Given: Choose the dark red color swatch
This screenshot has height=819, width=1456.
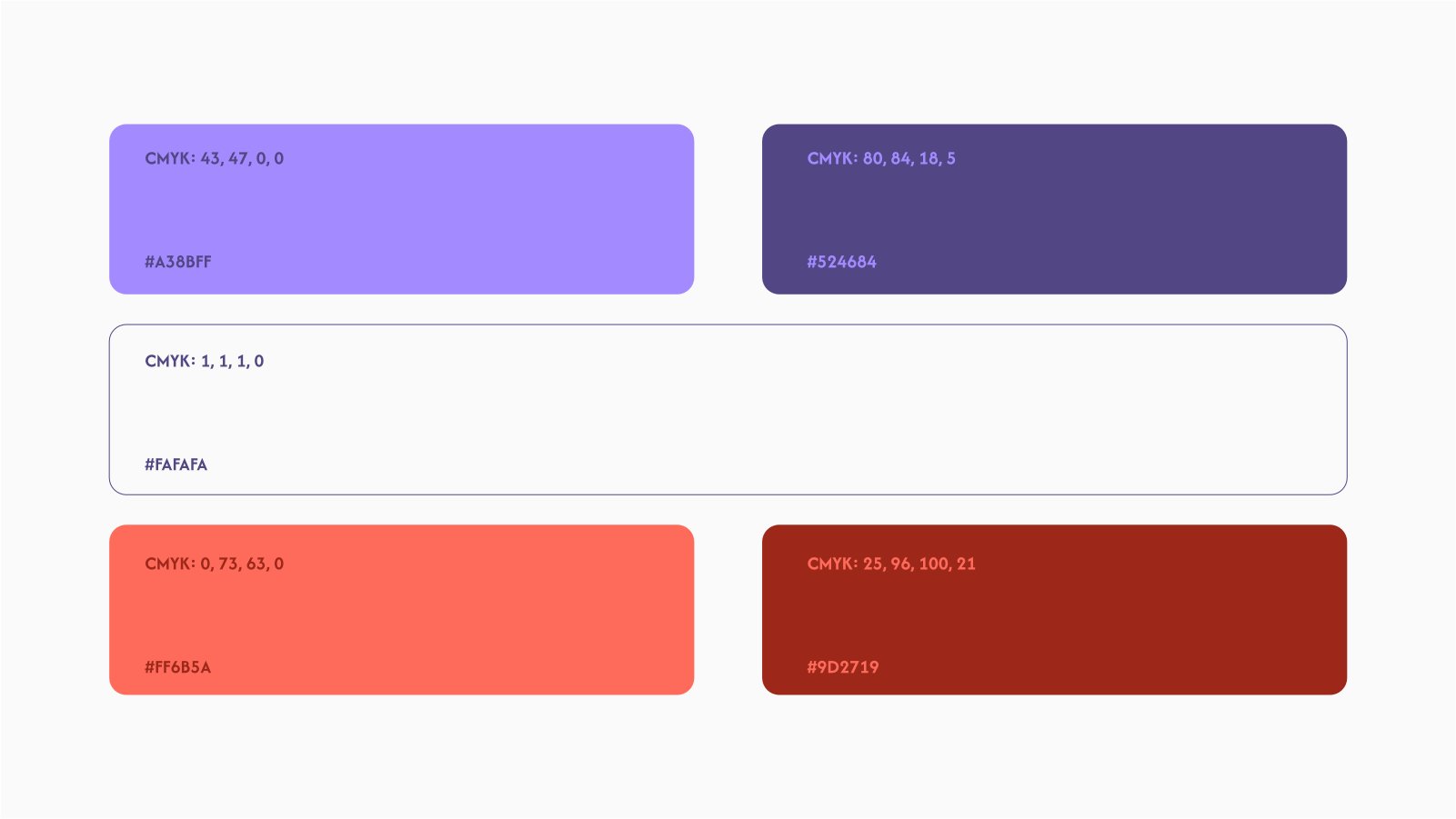Looking at the screenshot, I should pos(1054,610).
